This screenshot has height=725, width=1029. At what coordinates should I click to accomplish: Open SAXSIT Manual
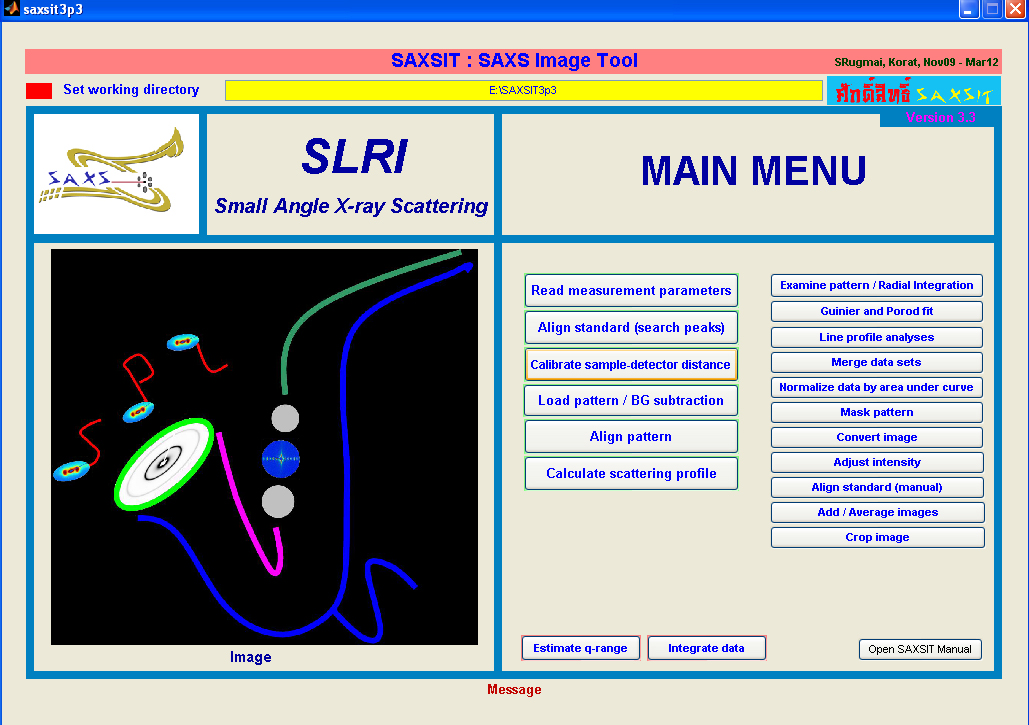pyautogui.click(x=920, y=649)
